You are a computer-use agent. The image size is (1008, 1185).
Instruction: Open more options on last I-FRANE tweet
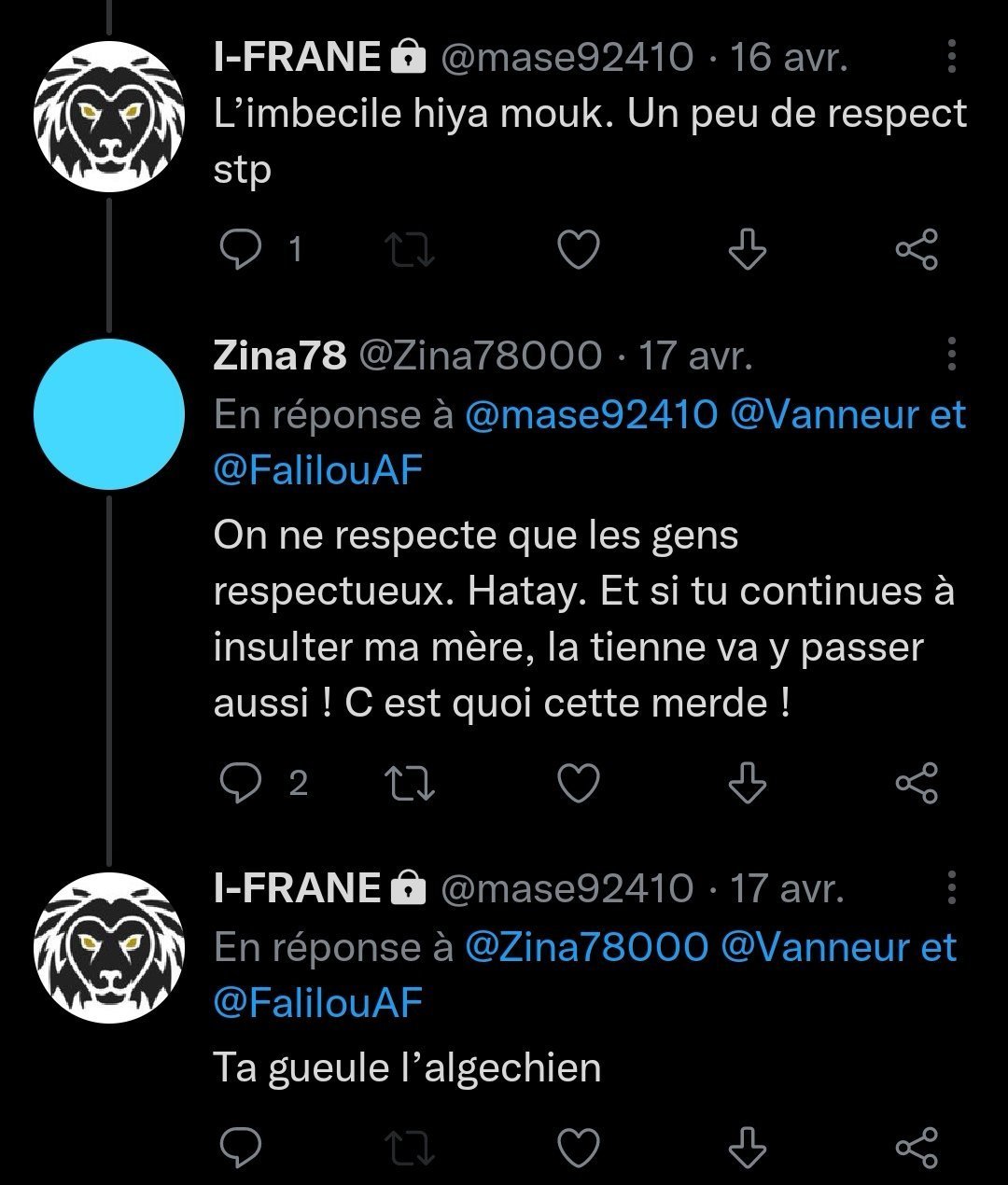point(951,887)
